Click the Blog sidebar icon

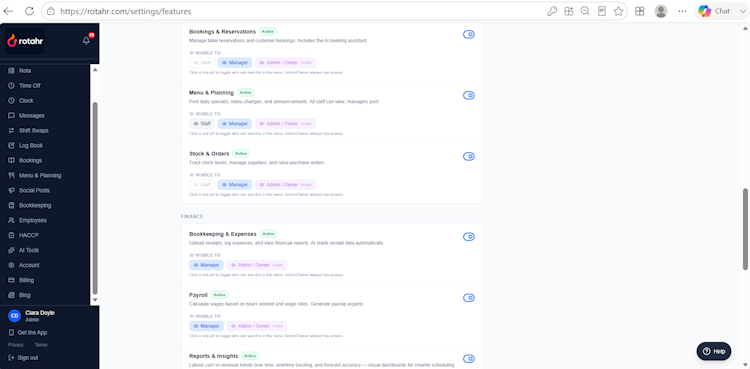(11, 295)
